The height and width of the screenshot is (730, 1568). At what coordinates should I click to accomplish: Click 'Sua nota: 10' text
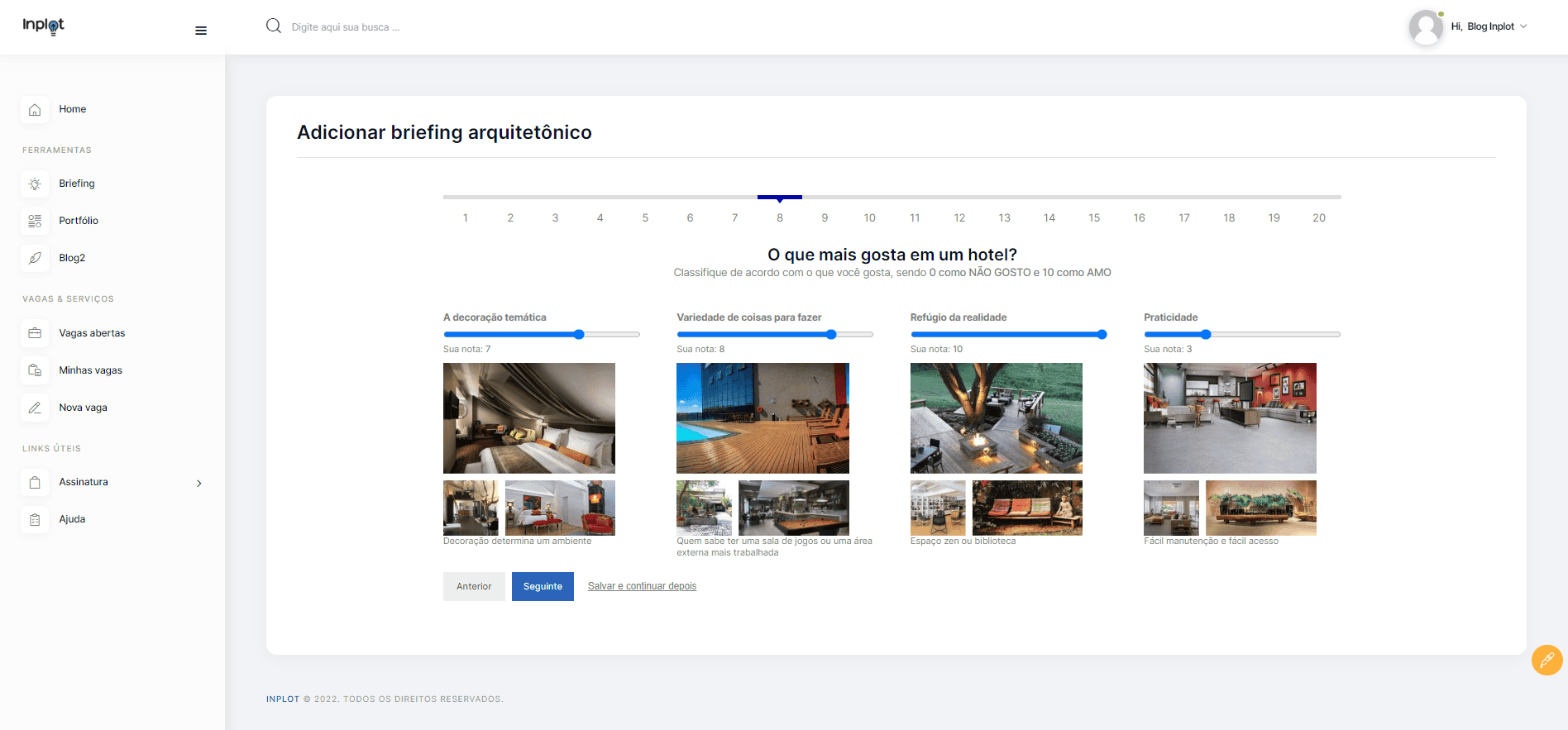click(x=936, y=349)
